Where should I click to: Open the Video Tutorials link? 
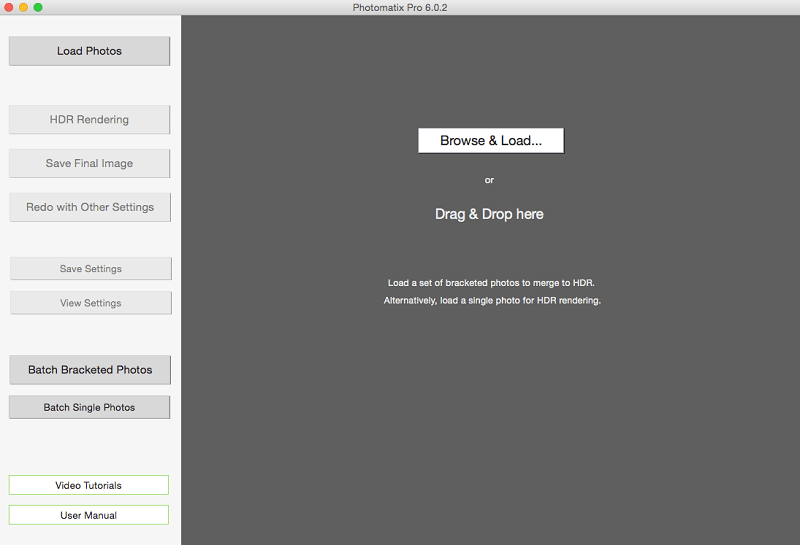(x=88, y=485)
